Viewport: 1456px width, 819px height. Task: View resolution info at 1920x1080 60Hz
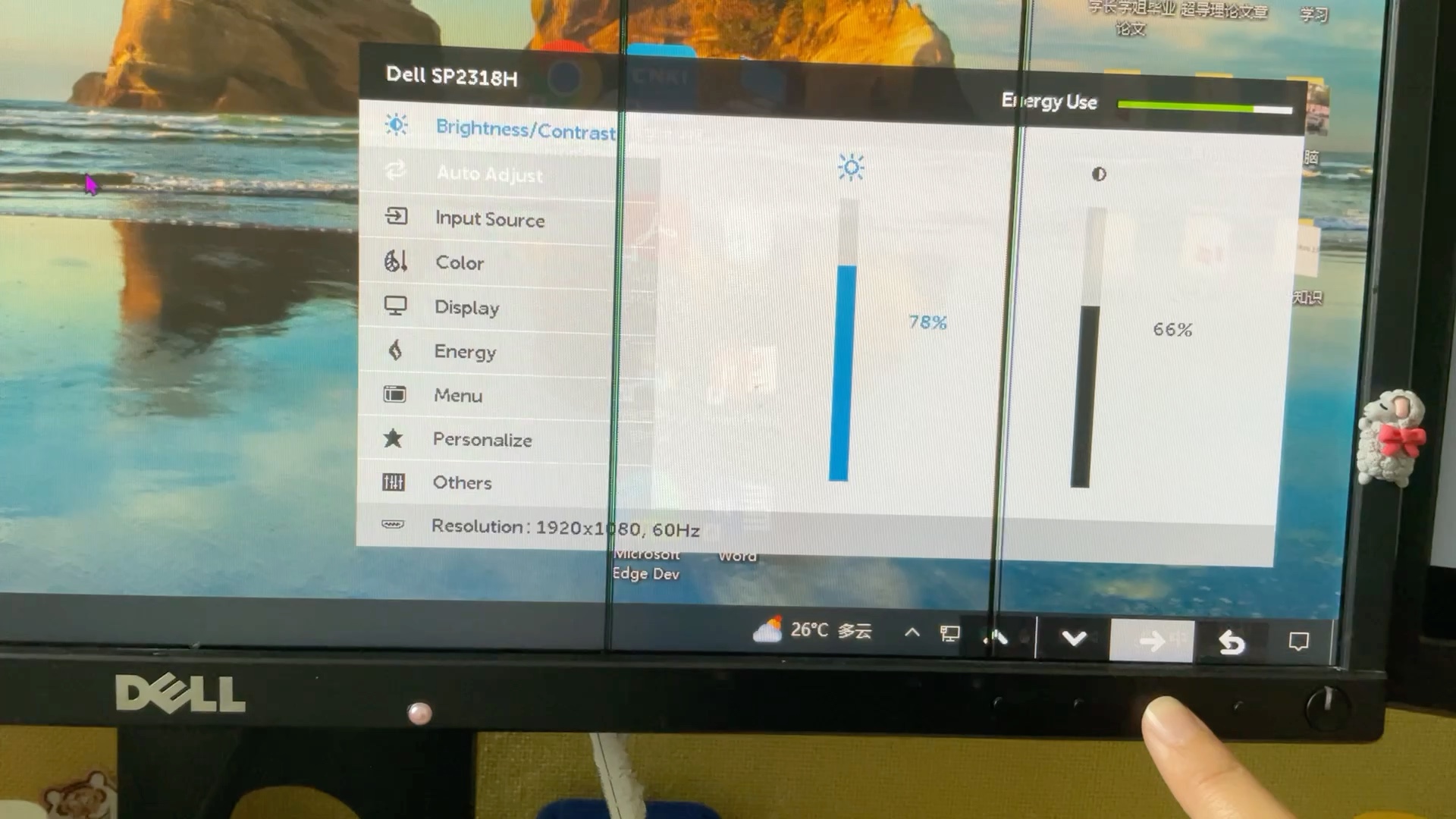pyautogui.click(x=564, y=527)
